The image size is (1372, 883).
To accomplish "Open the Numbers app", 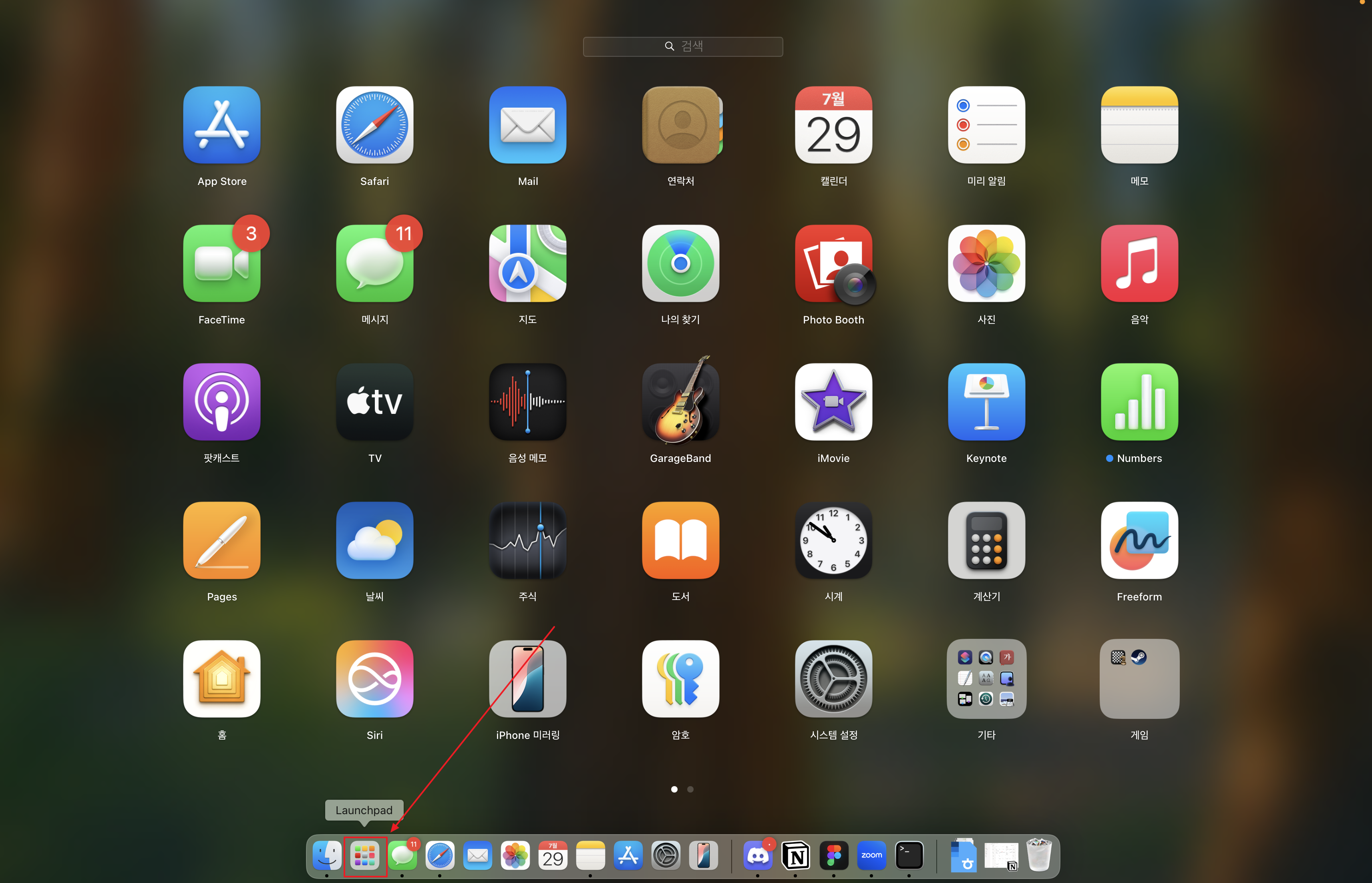I will 1139,402.
